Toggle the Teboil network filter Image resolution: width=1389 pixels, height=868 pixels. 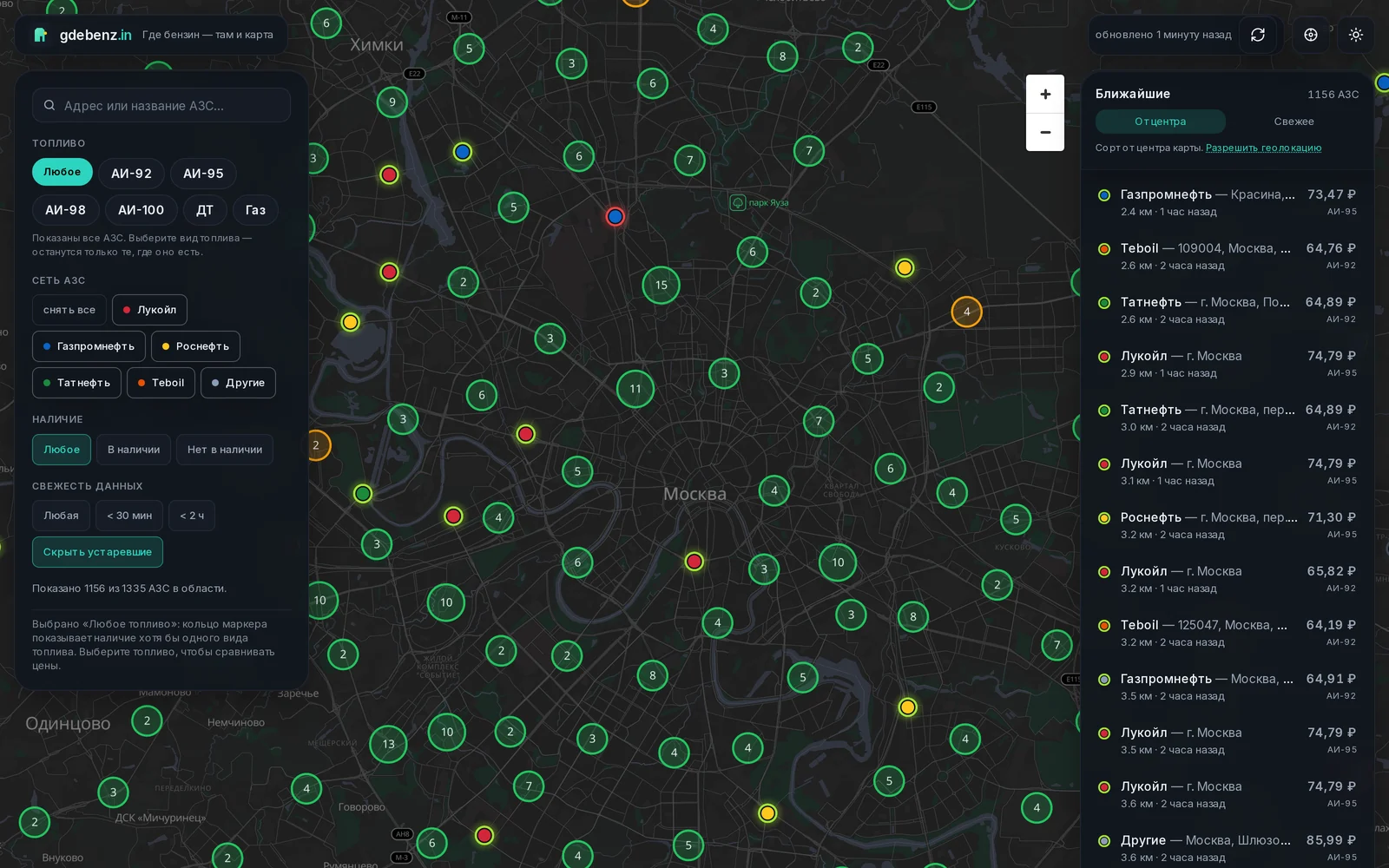(x=161, y=383)
